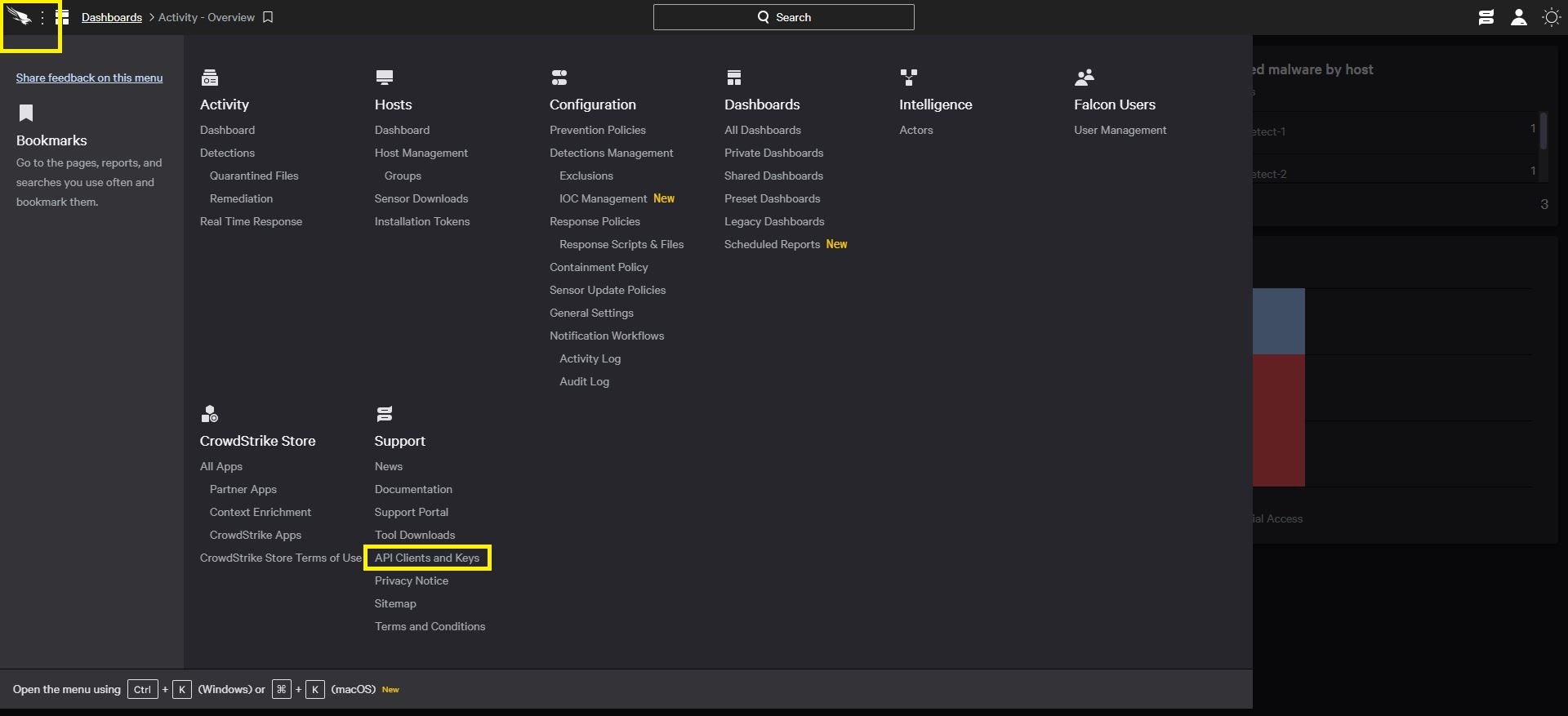Open Context Enrichment
Viewport: 1568px width, 716px height.
click(260, 512)
